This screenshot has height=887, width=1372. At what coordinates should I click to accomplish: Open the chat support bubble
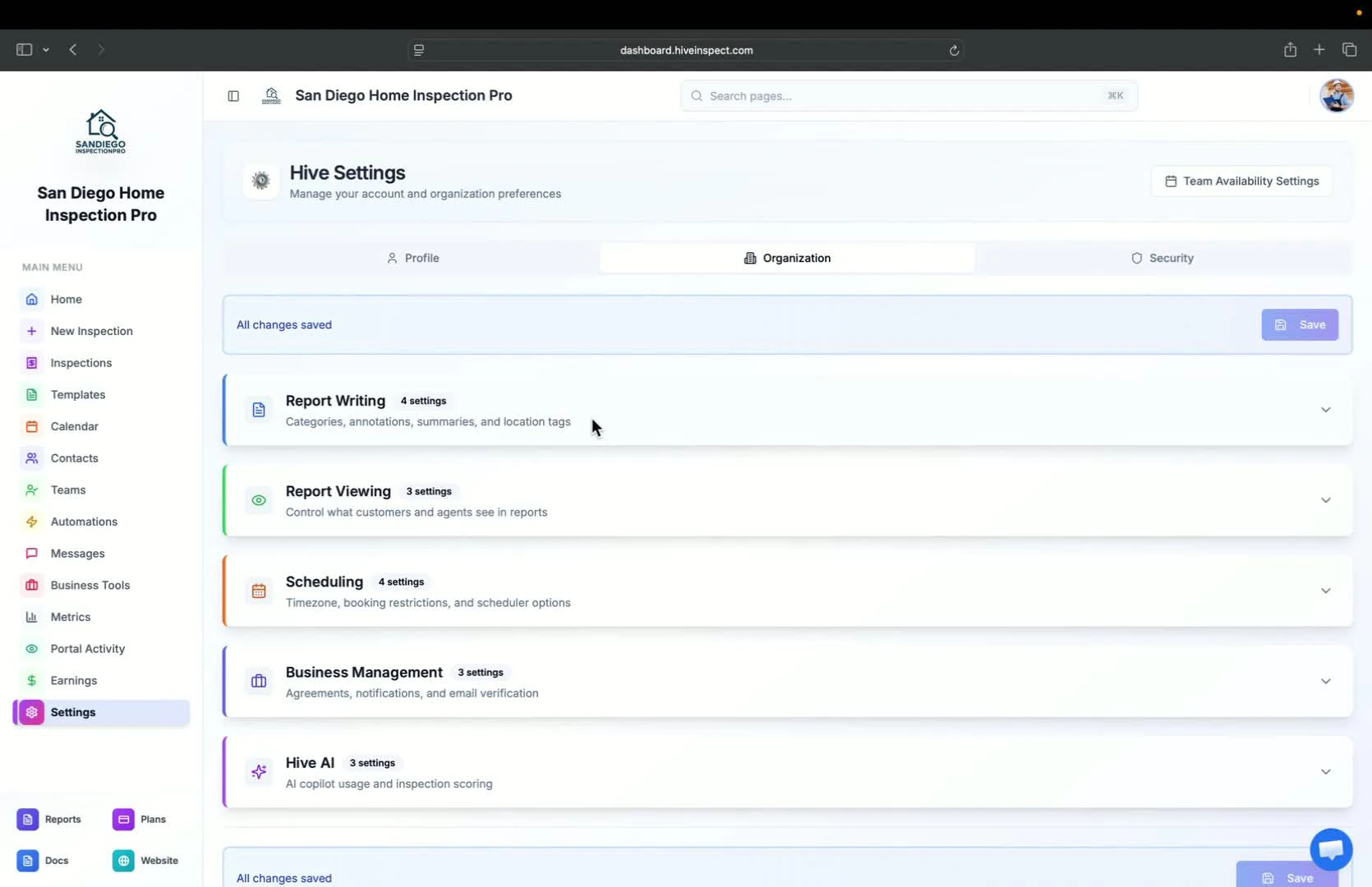click(x=1330, y=849)
